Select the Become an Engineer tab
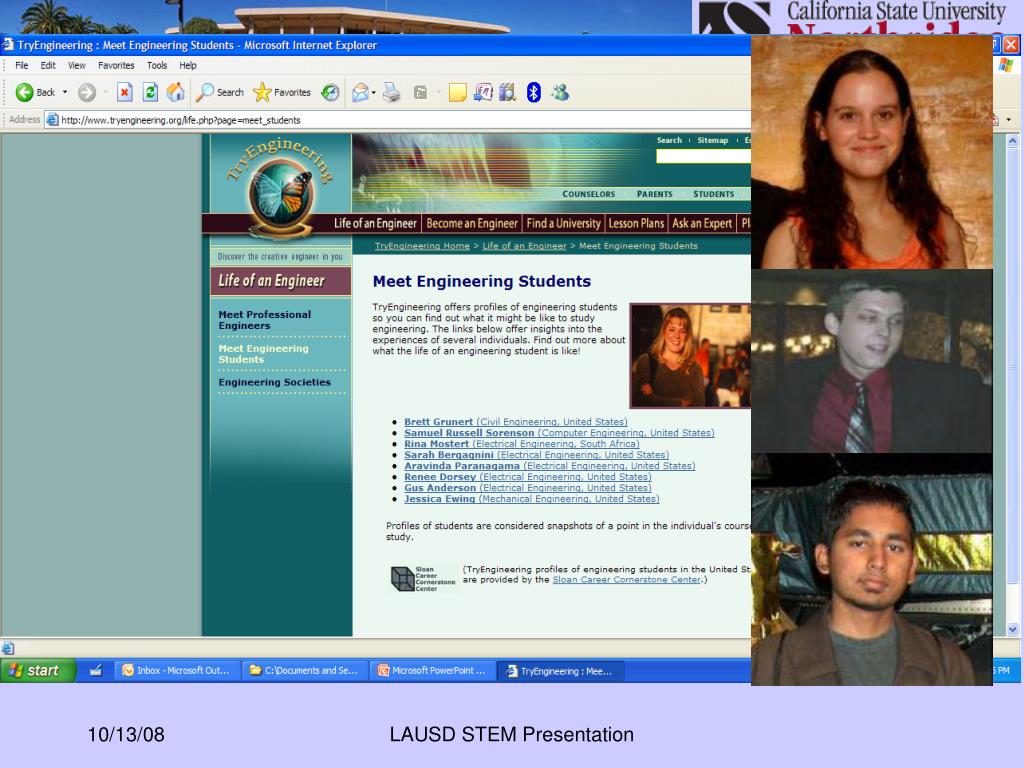This screenshot has height=768, width=1024. click(x=472, y=223)
